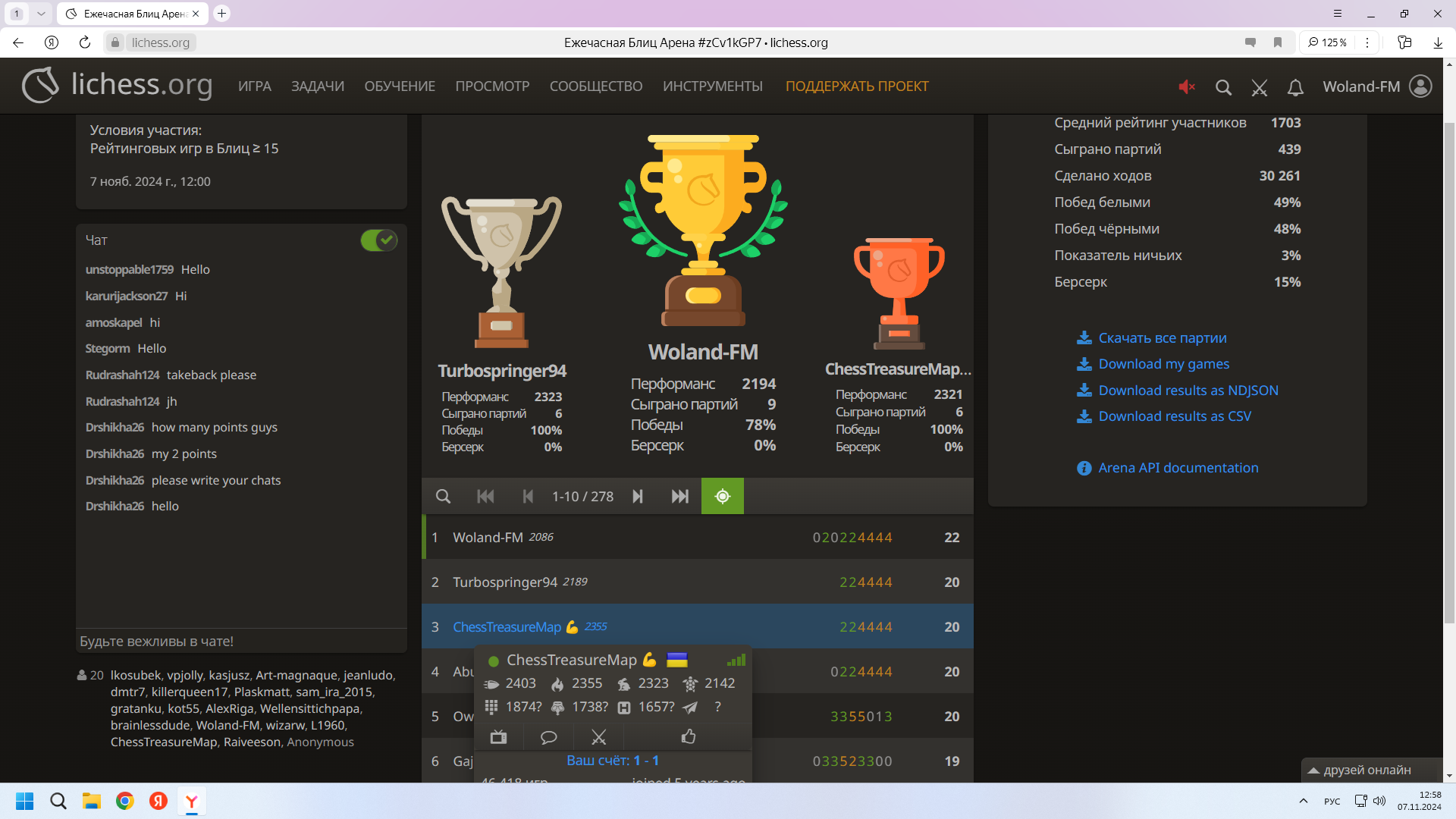Open notifications bell

click(1295, 87)
